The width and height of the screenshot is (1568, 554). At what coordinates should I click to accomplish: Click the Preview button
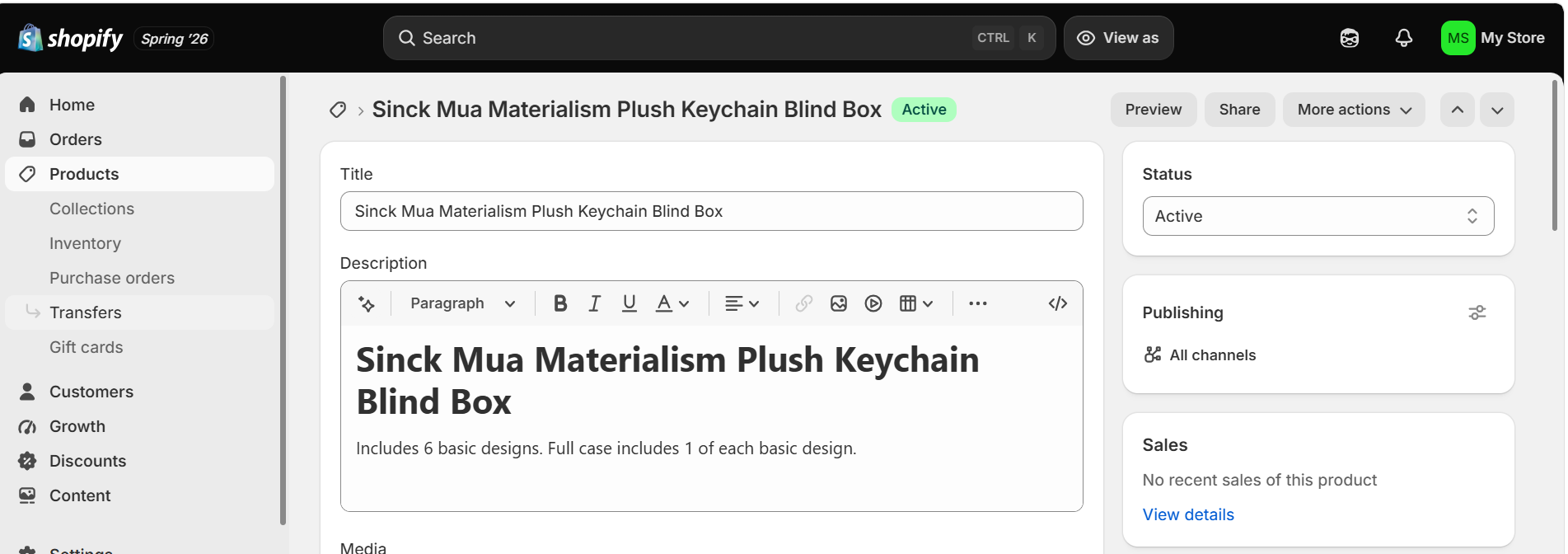click(1153, 110)
